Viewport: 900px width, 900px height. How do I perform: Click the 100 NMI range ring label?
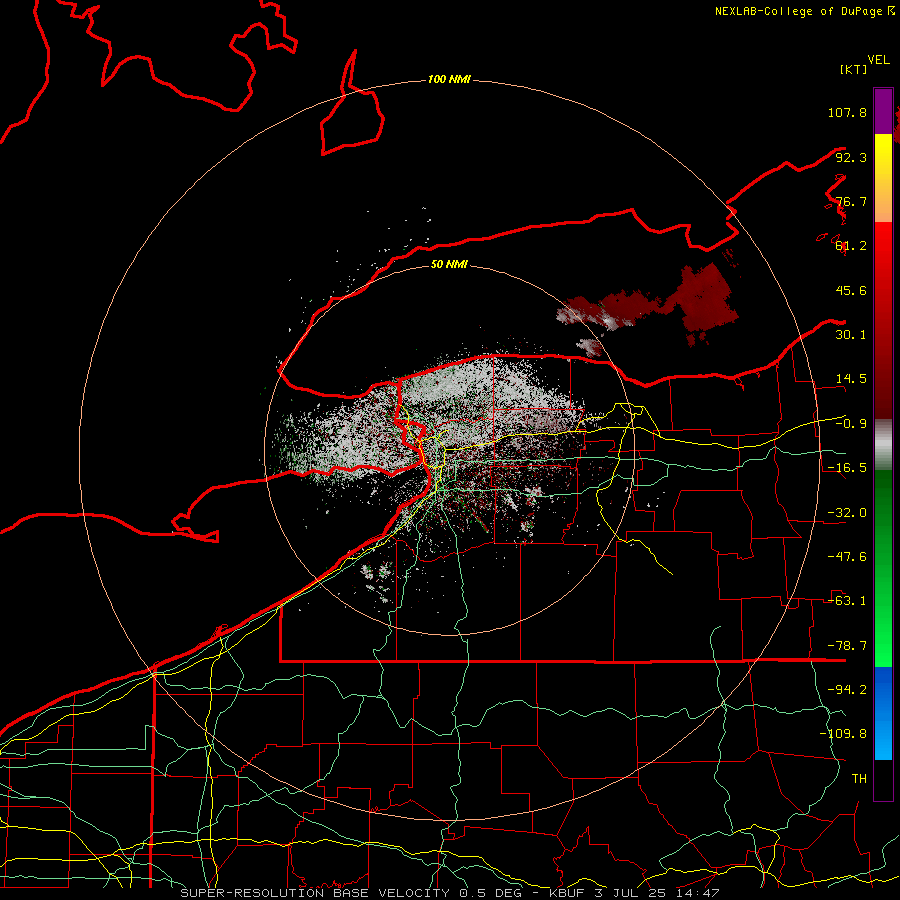pos(449,79)
